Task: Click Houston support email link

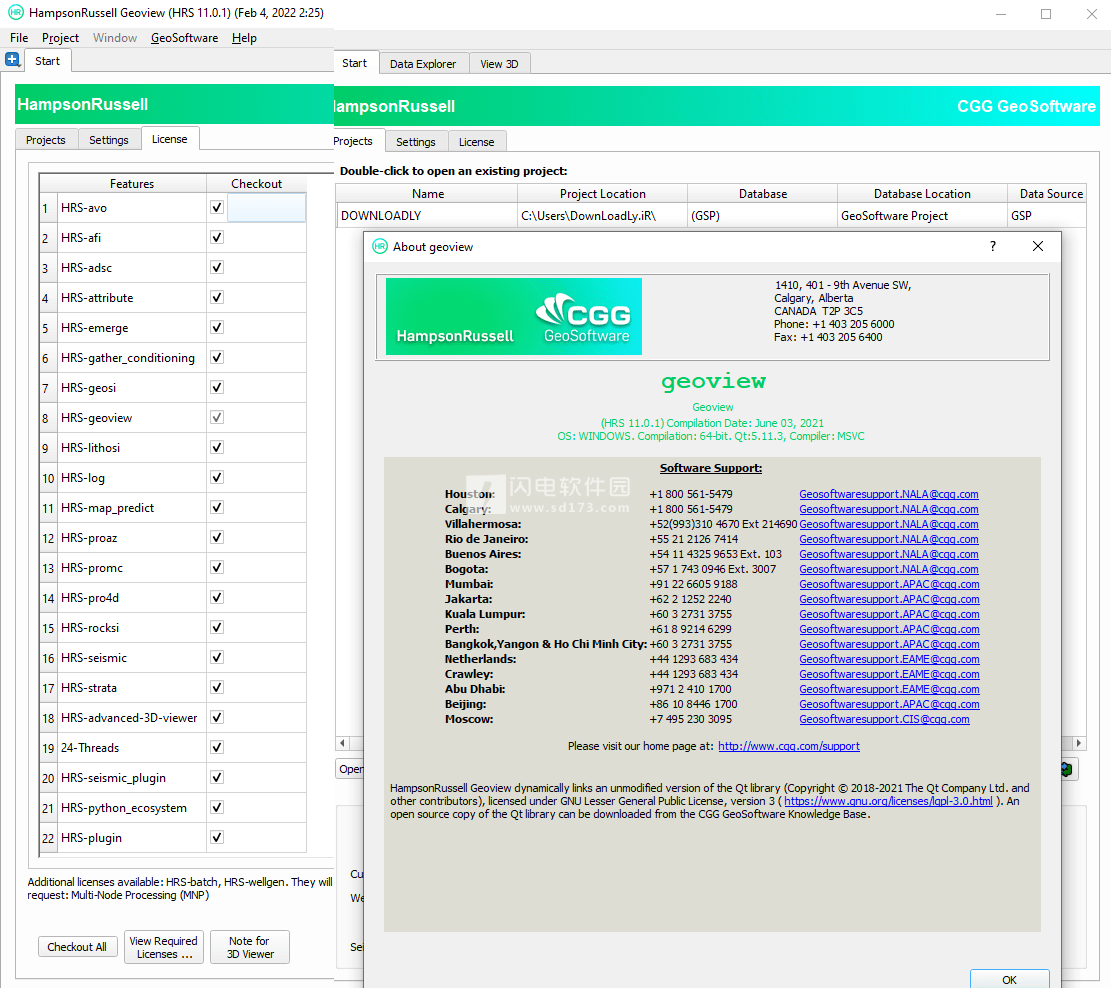Action: [x=889, y=494]
